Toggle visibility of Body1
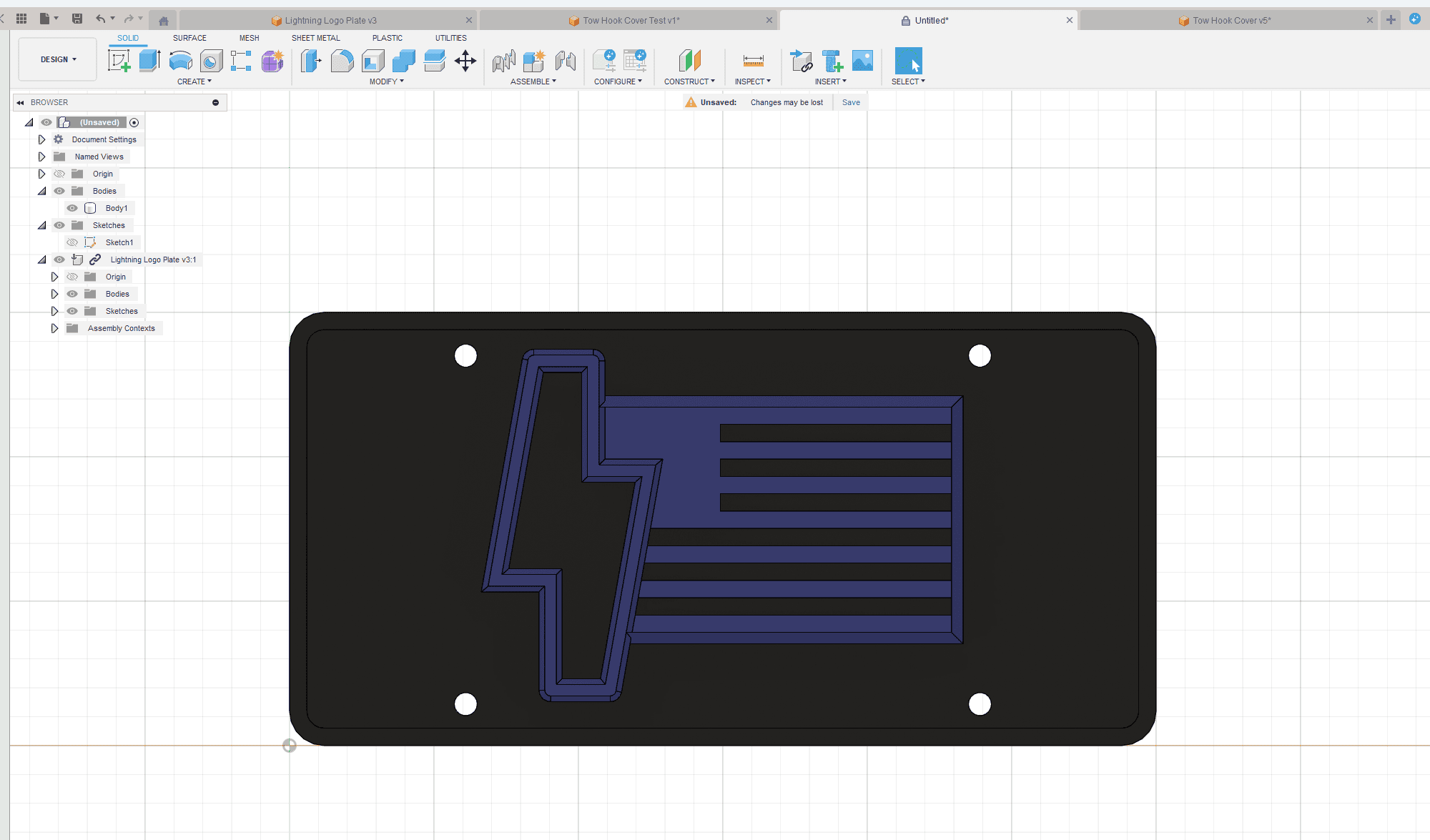Screen dimensions: 1430x840 click(x=72, y=207)
